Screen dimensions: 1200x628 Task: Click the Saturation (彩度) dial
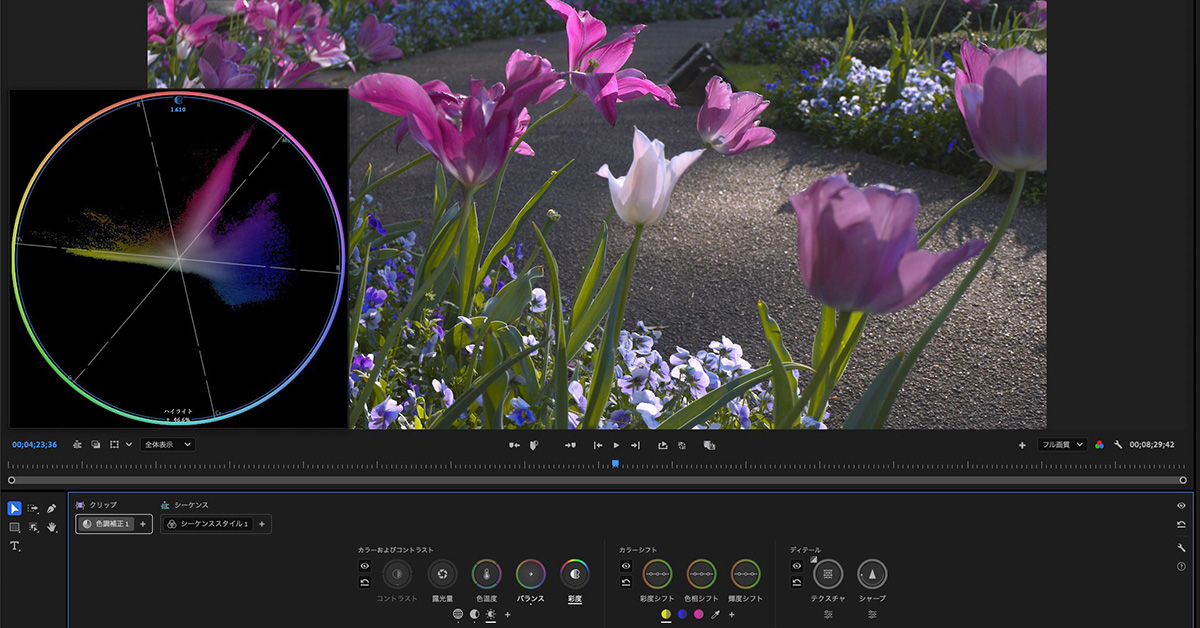tap(575, 574)
